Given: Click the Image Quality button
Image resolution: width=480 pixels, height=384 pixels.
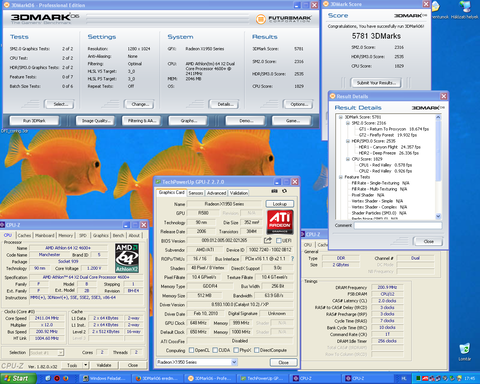Looking at the screenshot, I should pyautogui.click(x=95, y=121).
